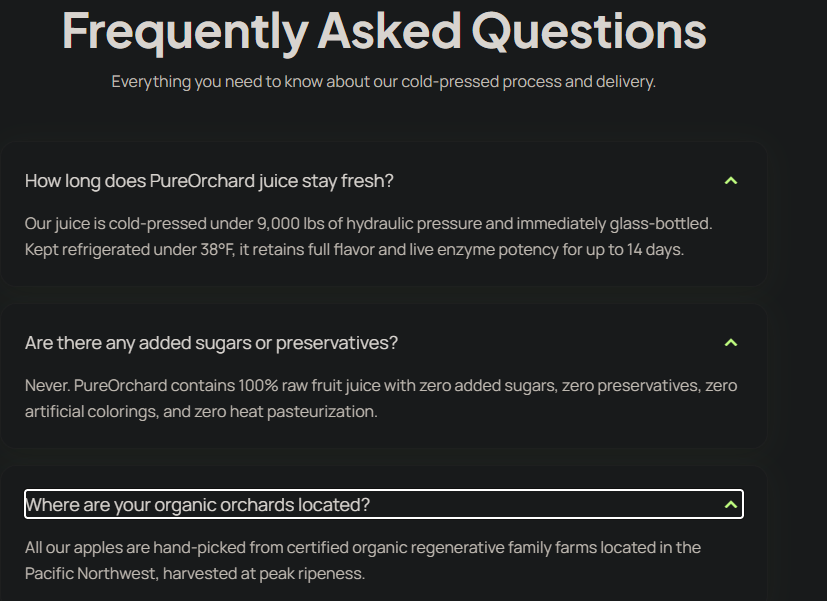Click the 'zero heat pasteurization' text

(x=285, y=412)
